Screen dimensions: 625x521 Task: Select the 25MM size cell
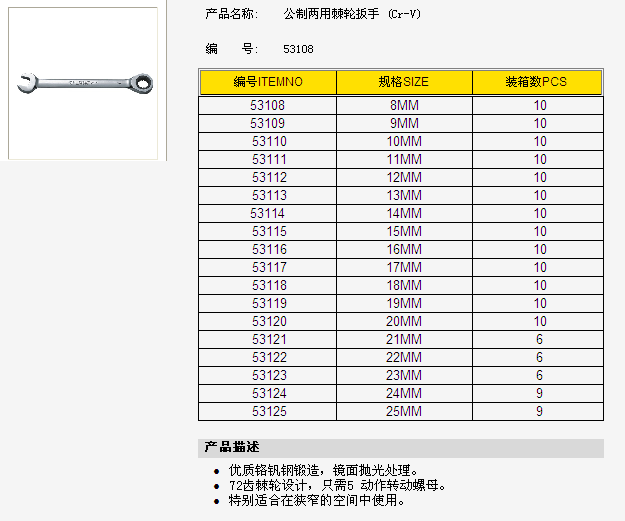click(404, 411)
